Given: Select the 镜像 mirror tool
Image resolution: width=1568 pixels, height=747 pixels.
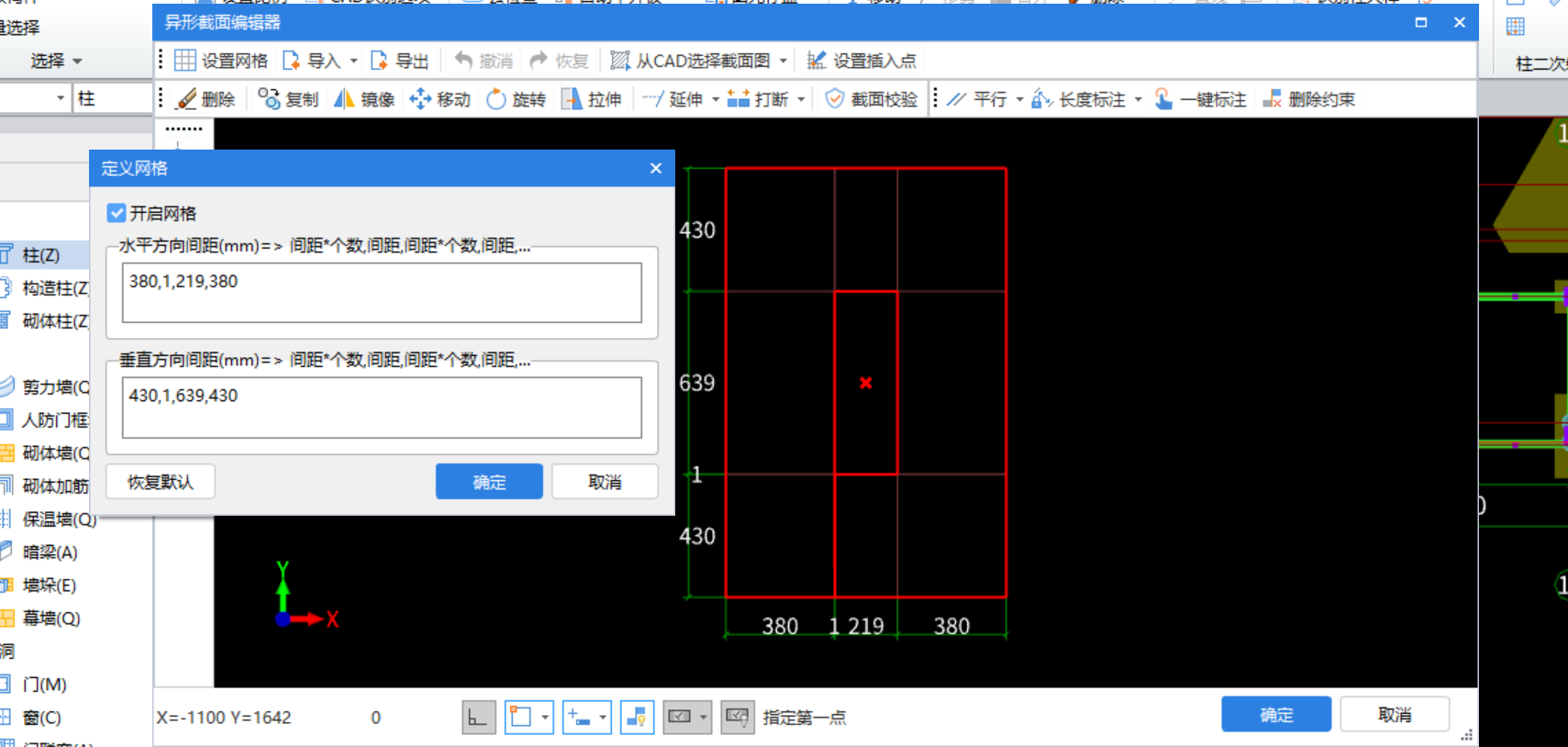Looking at the screenshot, I should 364,99.
